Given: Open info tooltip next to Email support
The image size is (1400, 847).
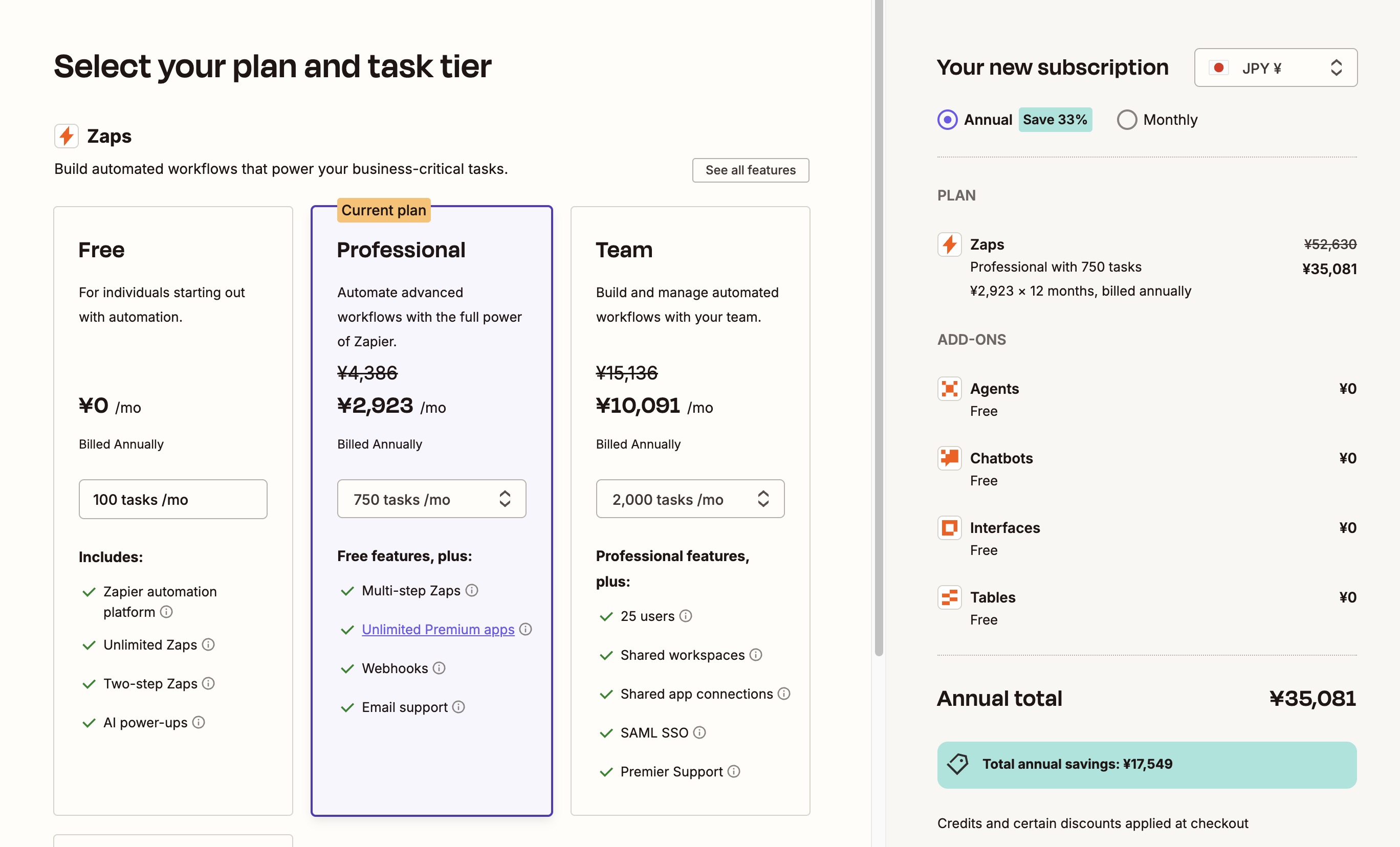Looking at the screenshot, I should click(x=458, y=707).
